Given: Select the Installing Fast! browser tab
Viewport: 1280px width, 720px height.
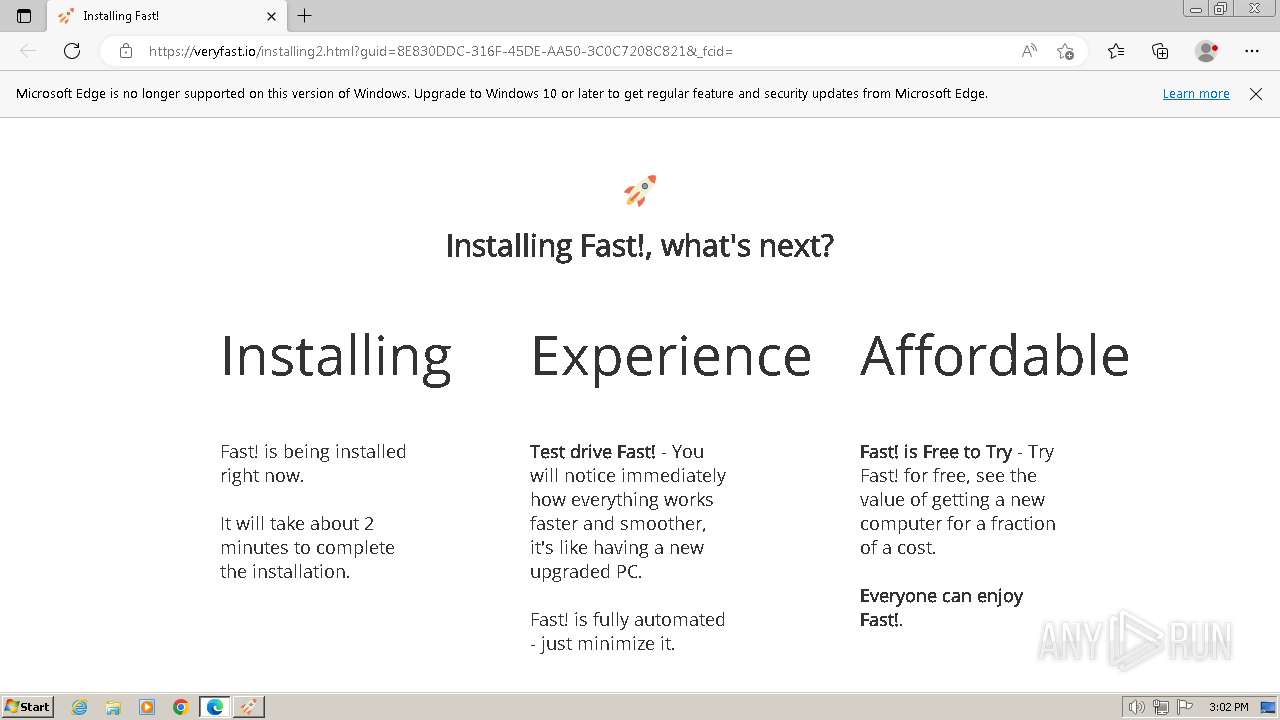Looking at the screenshot, I should (166, 16).
